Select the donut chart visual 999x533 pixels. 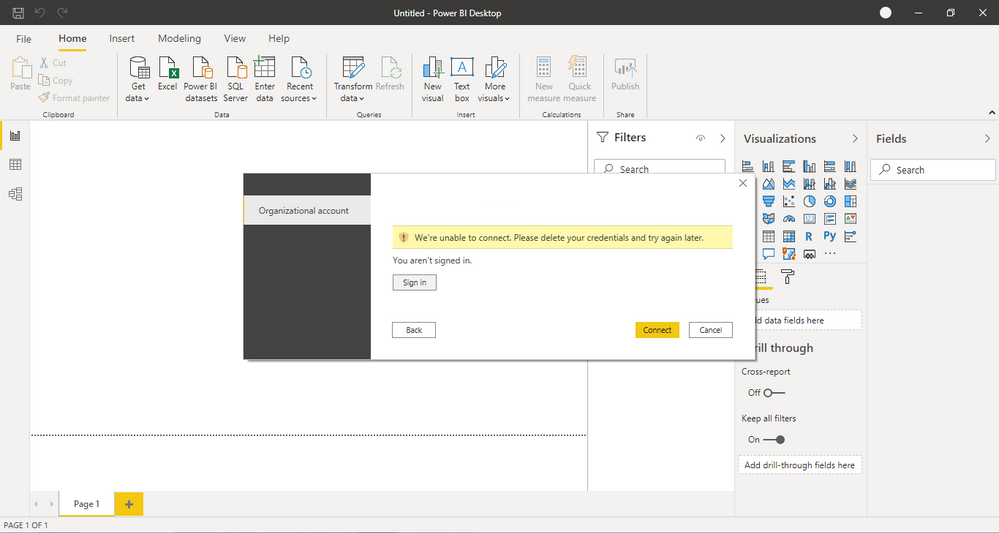(830, 201)
